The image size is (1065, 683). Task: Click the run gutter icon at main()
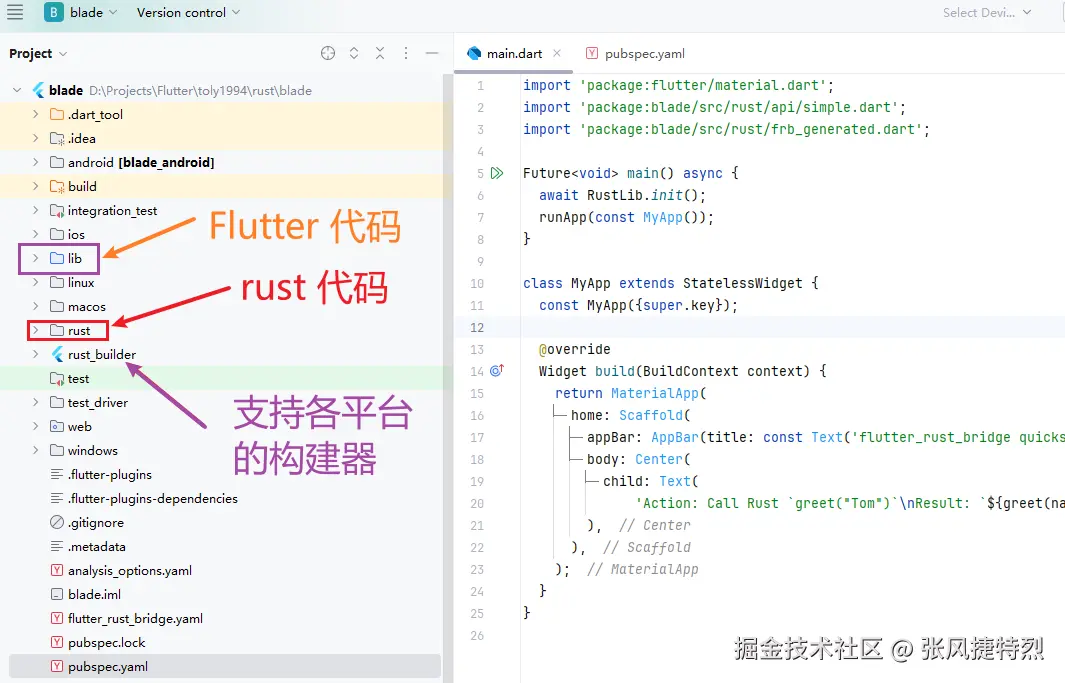[x=497, y=173]
